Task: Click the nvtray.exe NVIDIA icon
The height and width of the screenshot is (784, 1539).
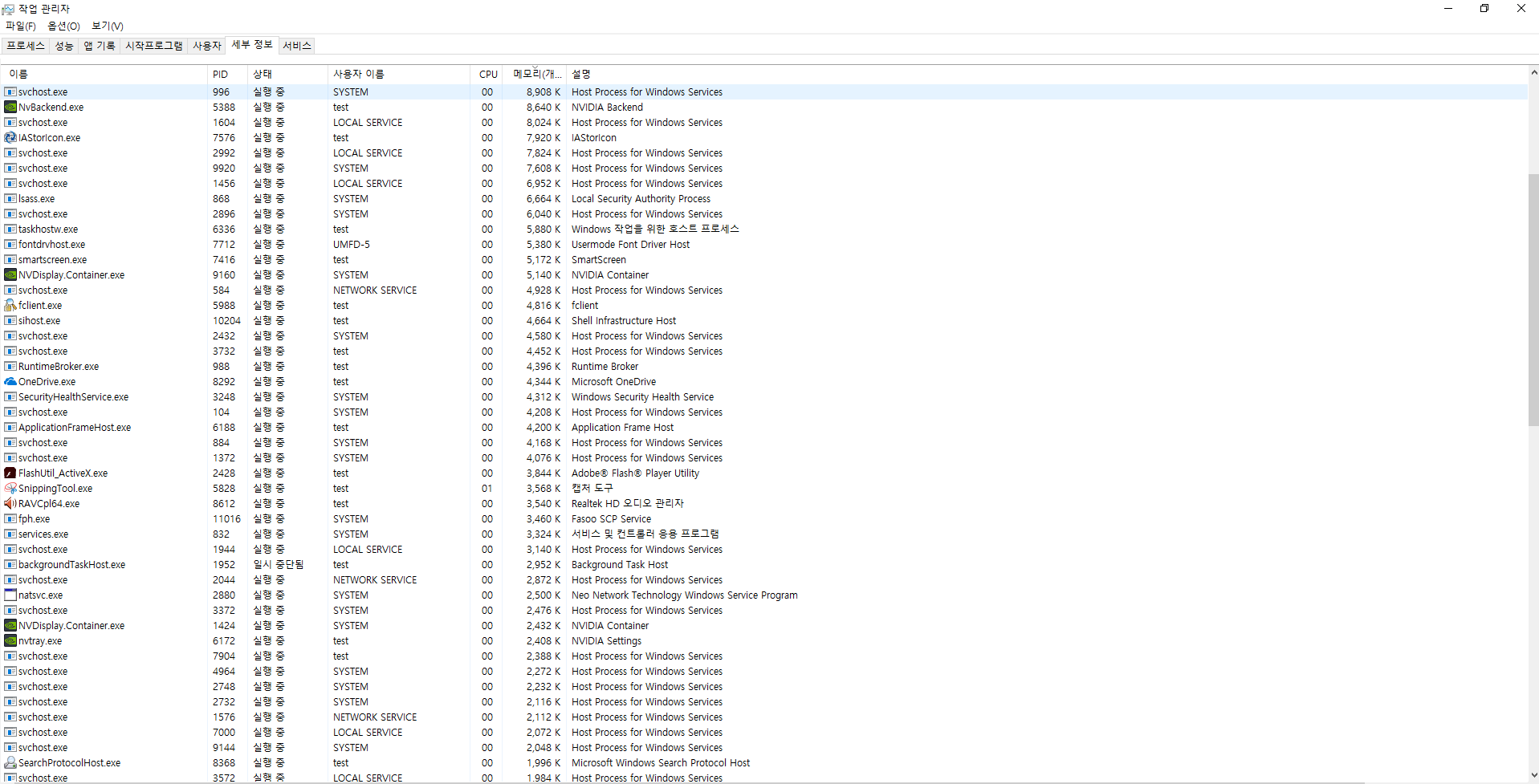Action: [x=10, y=641]
